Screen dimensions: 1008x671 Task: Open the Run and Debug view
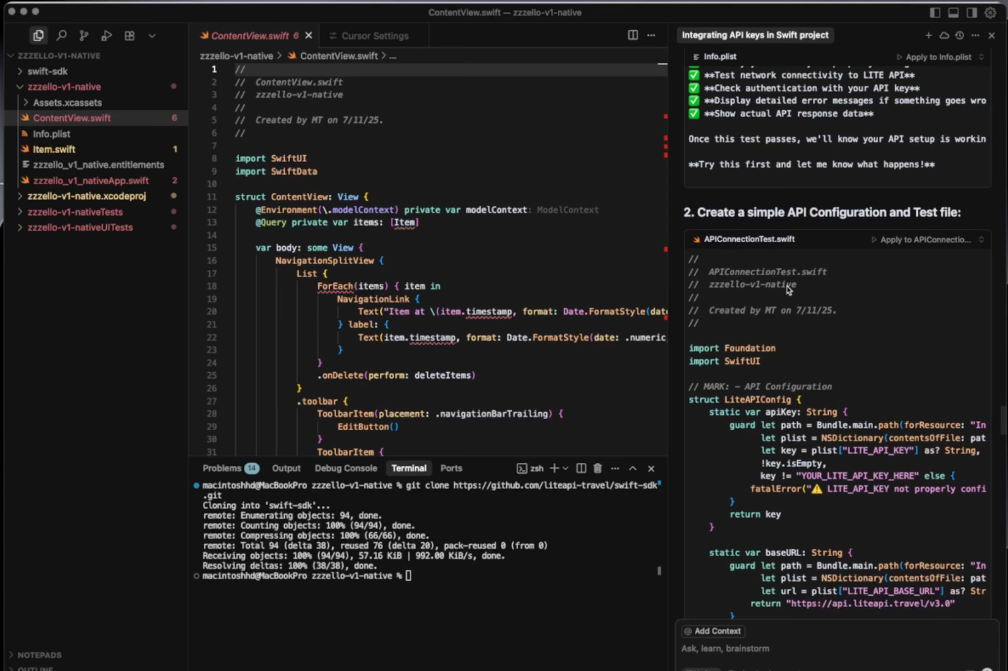point(106,35)
